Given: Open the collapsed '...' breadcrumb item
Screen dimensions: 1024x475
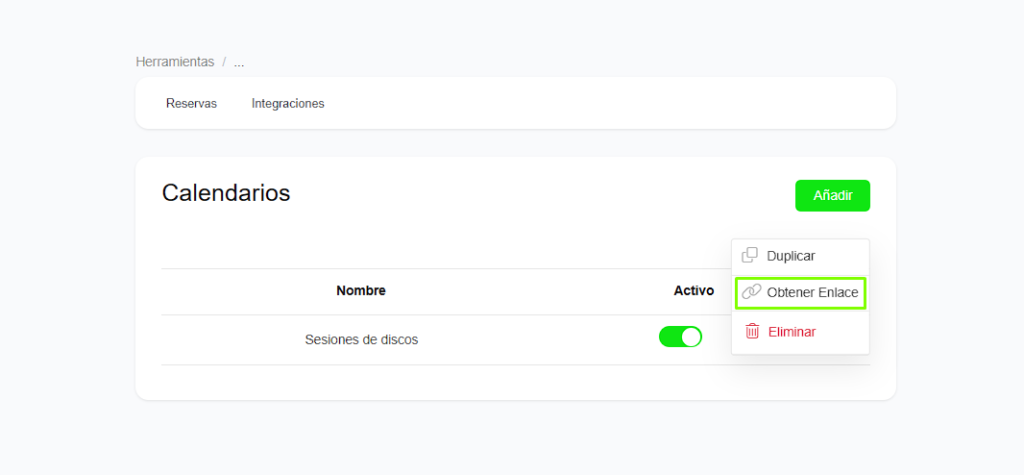Looking at the screenshot, I should point(239,62).
